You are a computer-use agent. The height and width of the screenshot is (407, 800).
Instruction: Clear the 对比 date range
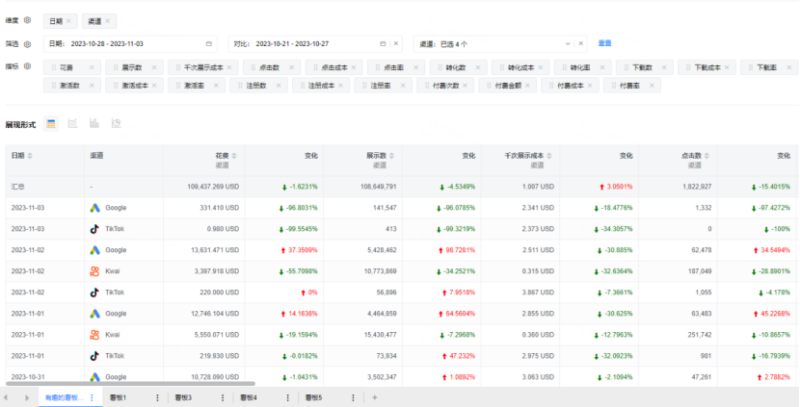pos(395,44)
